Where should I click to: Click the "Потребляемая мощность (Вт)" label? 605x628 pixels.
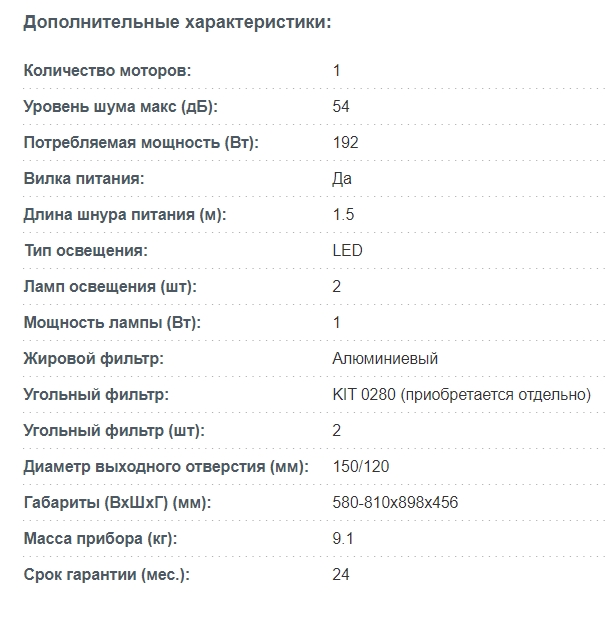point(141,143)
